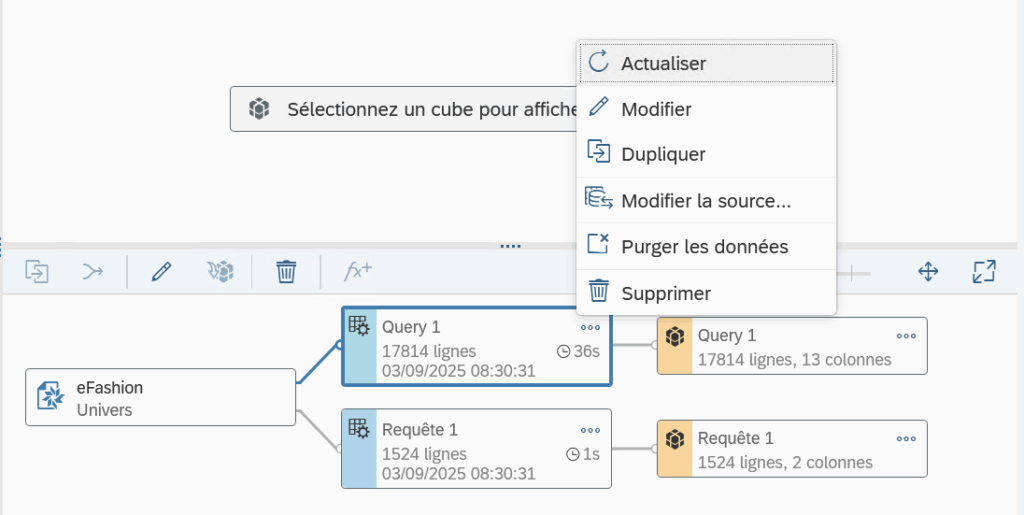Click Purger les données menu entry
The height and width of the screenshot is (515, 1024).
click(x=705, y=247)
